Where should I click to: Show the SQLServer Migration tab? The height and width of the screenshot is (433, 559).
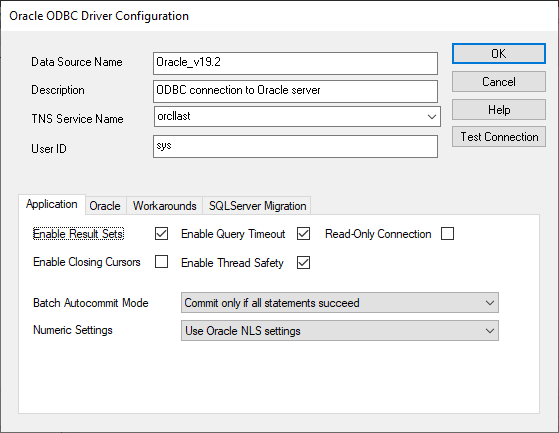click(257, 206)
